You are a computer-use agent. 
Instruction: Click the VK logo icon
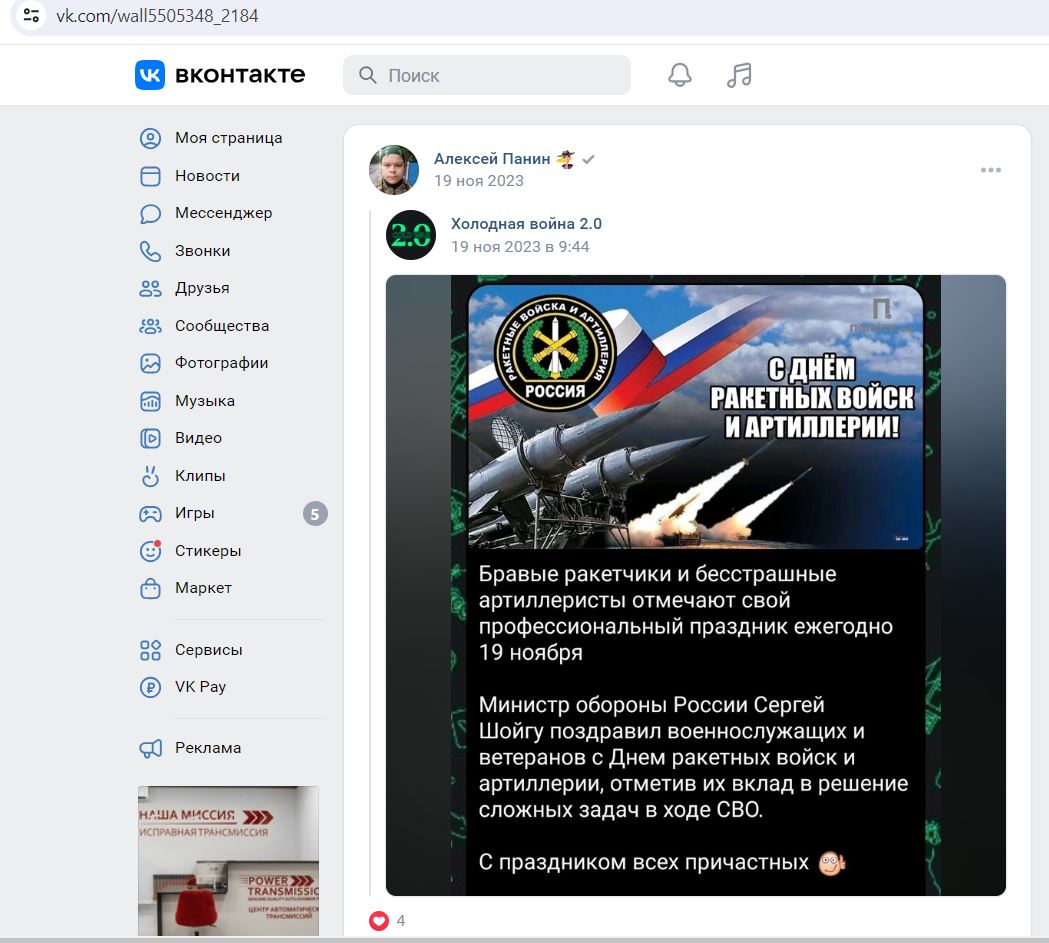(150, 75)
